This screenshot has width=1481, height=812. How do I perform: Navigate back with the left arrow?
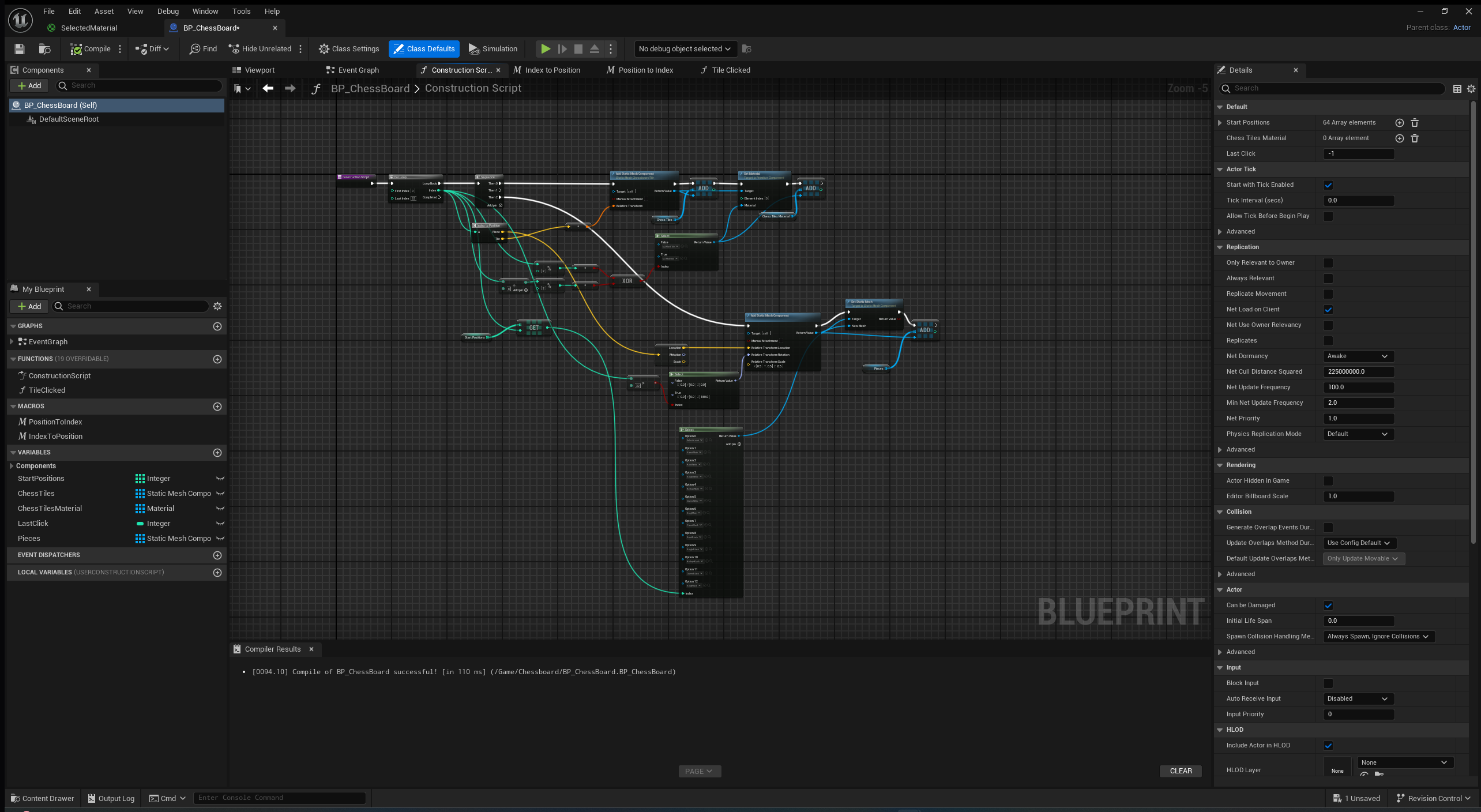pos(268,88)
